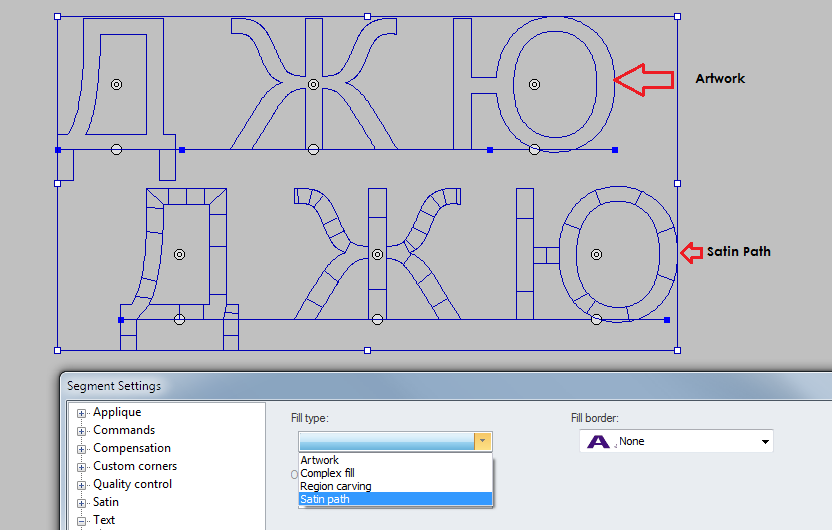Image resolution: width=832 pixels, height=530 pixels.
Task: Choose Complex fill in the list
Action: click(327, 473)
